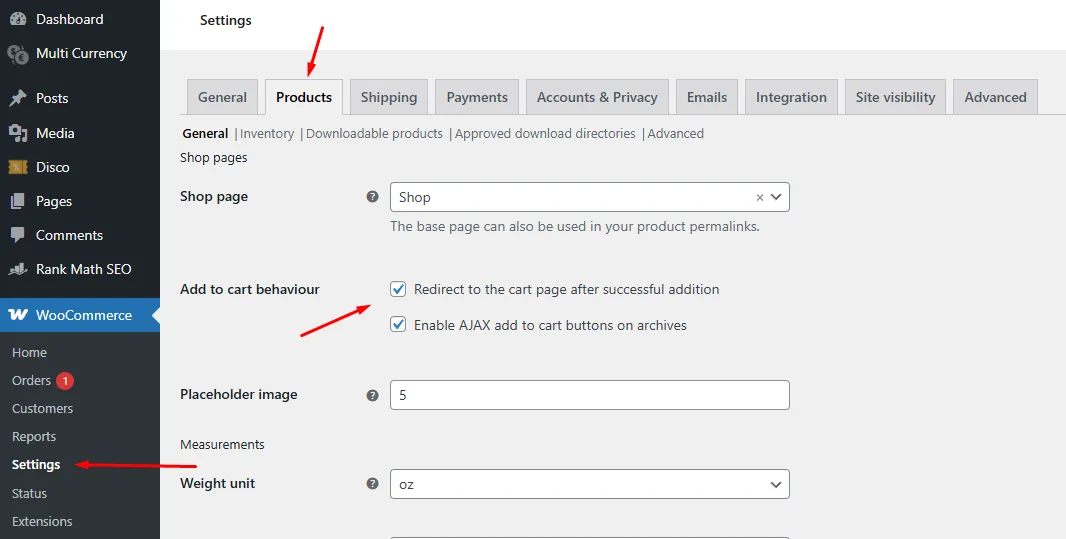Click the Multi Currency icon in sidebar
The image size is (1066, 539).
coord(17,53)
